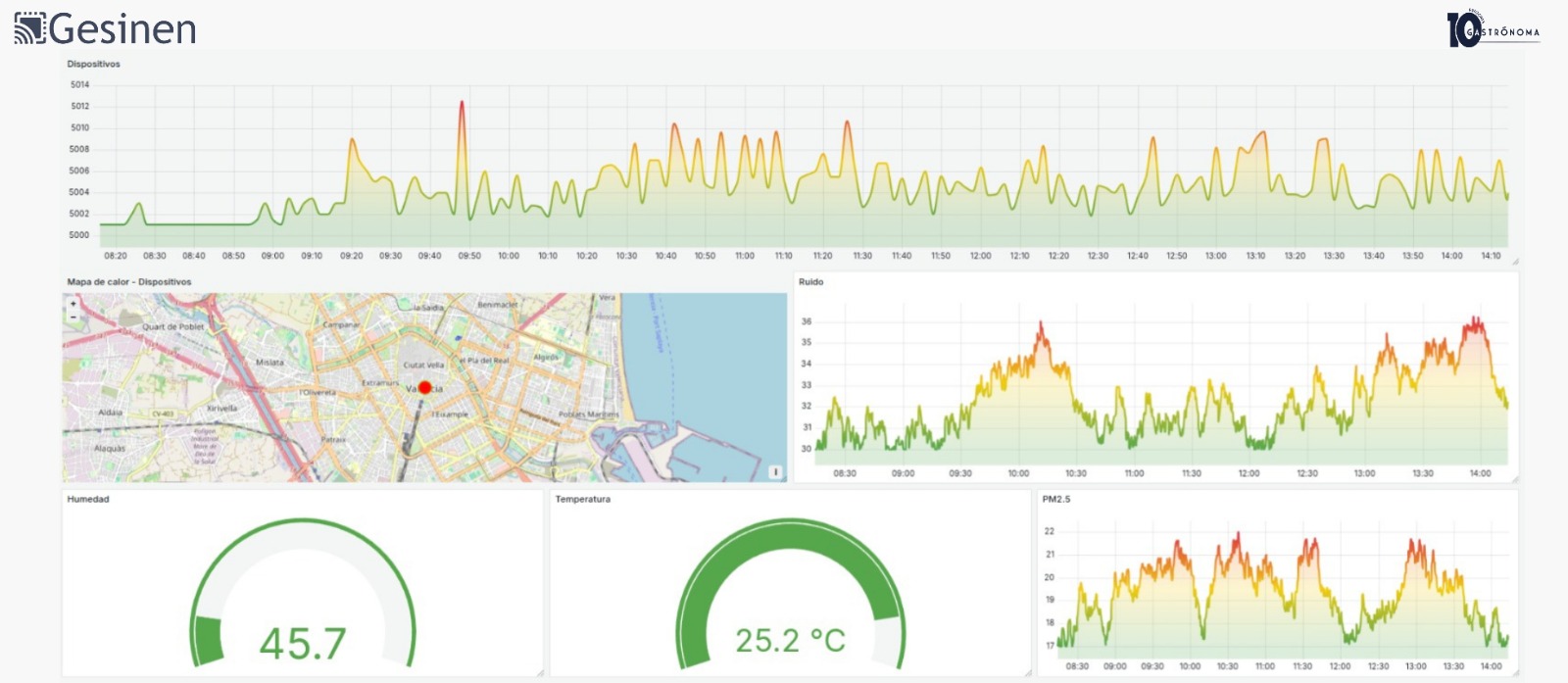Select the Dispositivos panel title
This screenshot has height=683, width=1568.
click(x=93, y=65)
